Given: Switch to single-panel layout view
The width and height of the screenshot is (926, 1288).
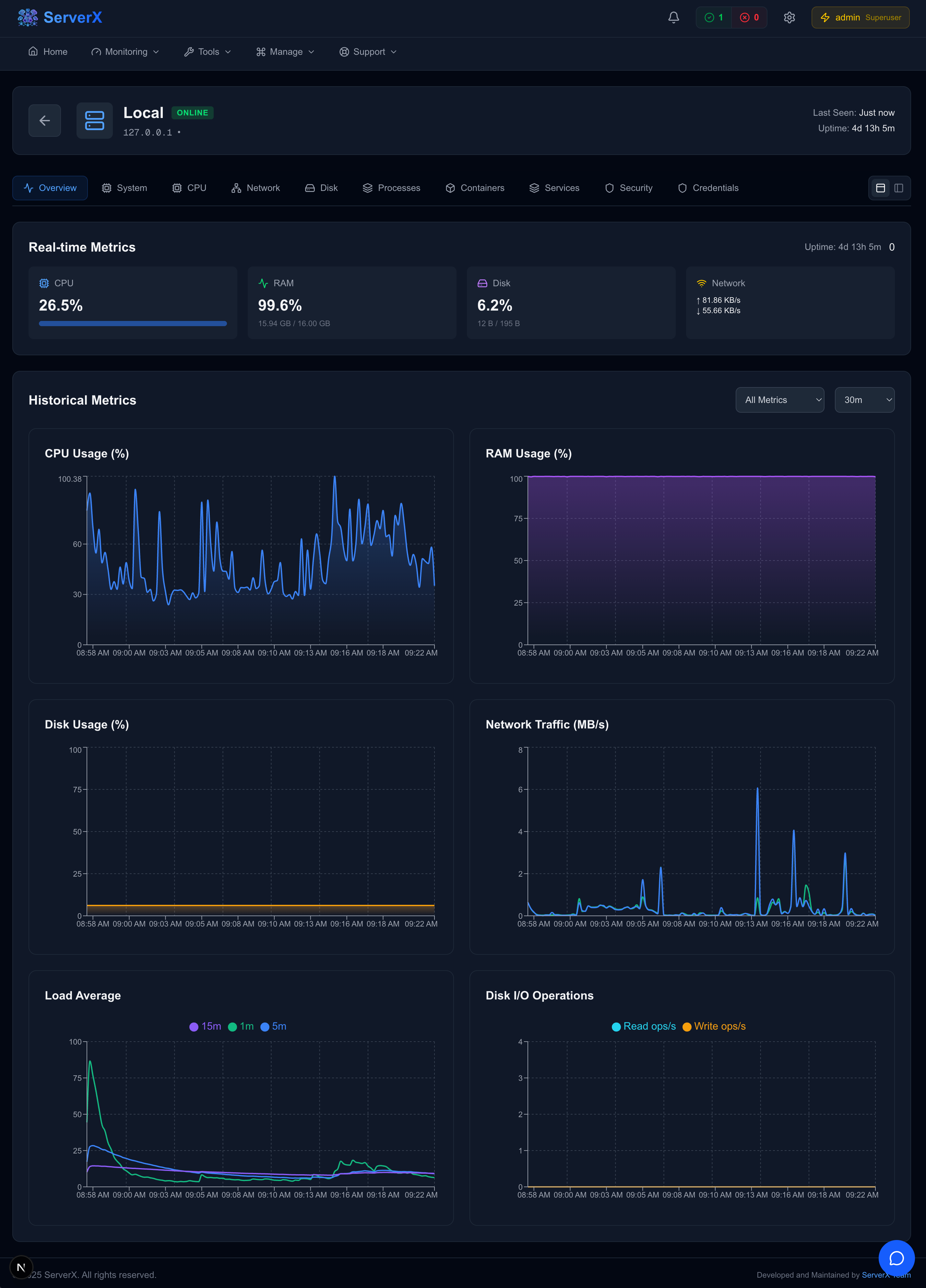Looking at the screenshot, I should tap(880, 188).
